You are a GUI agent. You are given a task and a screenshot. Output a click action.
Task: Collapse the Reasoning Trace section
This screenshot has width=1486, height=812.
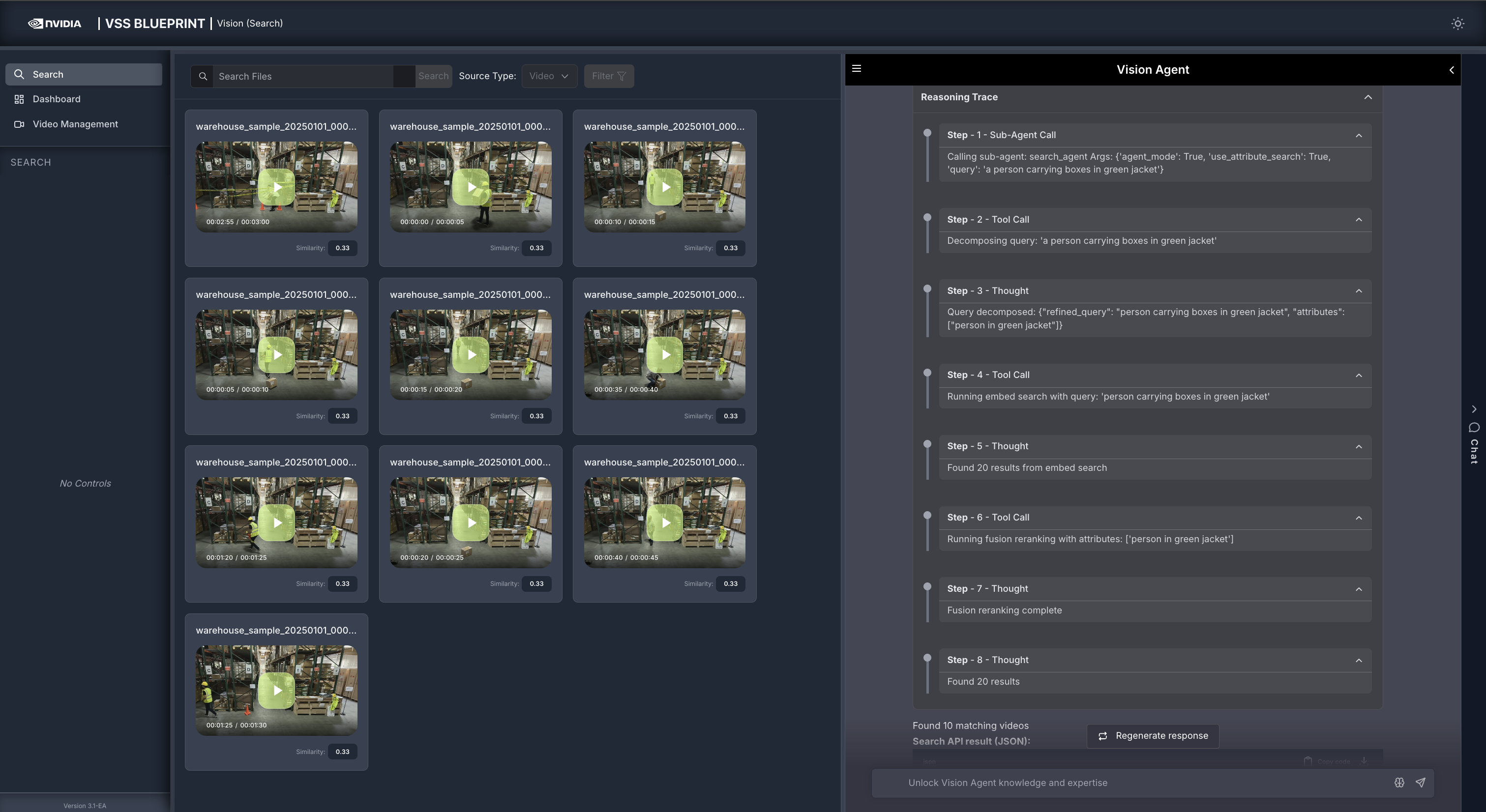[1368, 97]
